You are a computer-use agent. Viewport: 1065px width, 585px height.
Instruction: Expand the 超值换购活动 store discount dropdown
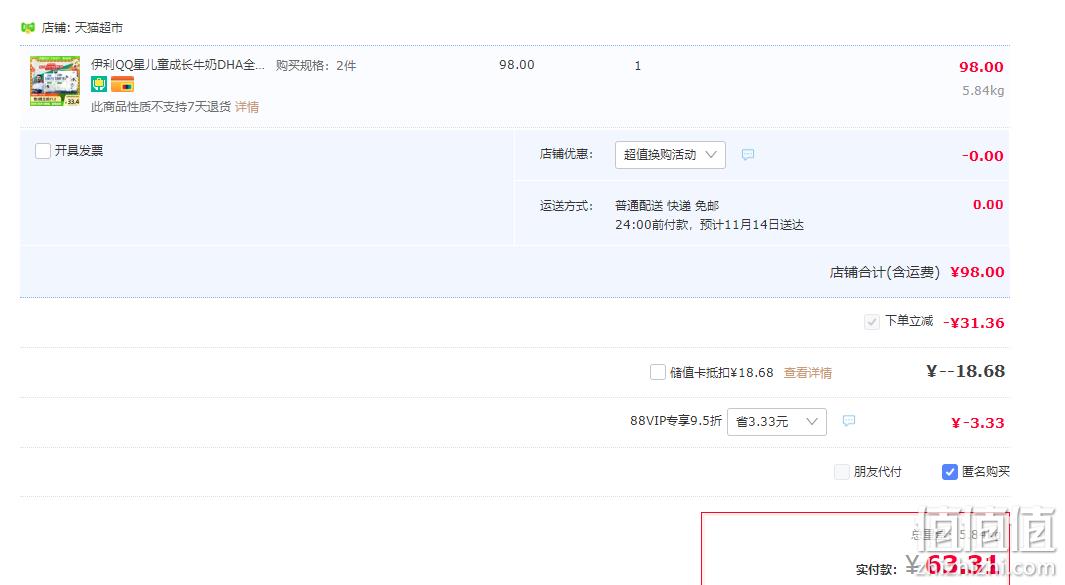point(670,155)
